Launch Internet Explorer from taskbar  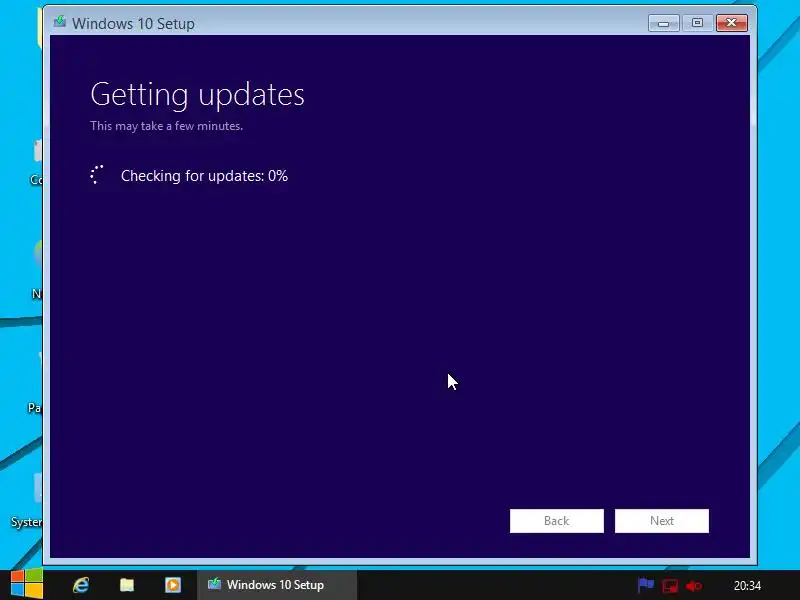[81, 585]
